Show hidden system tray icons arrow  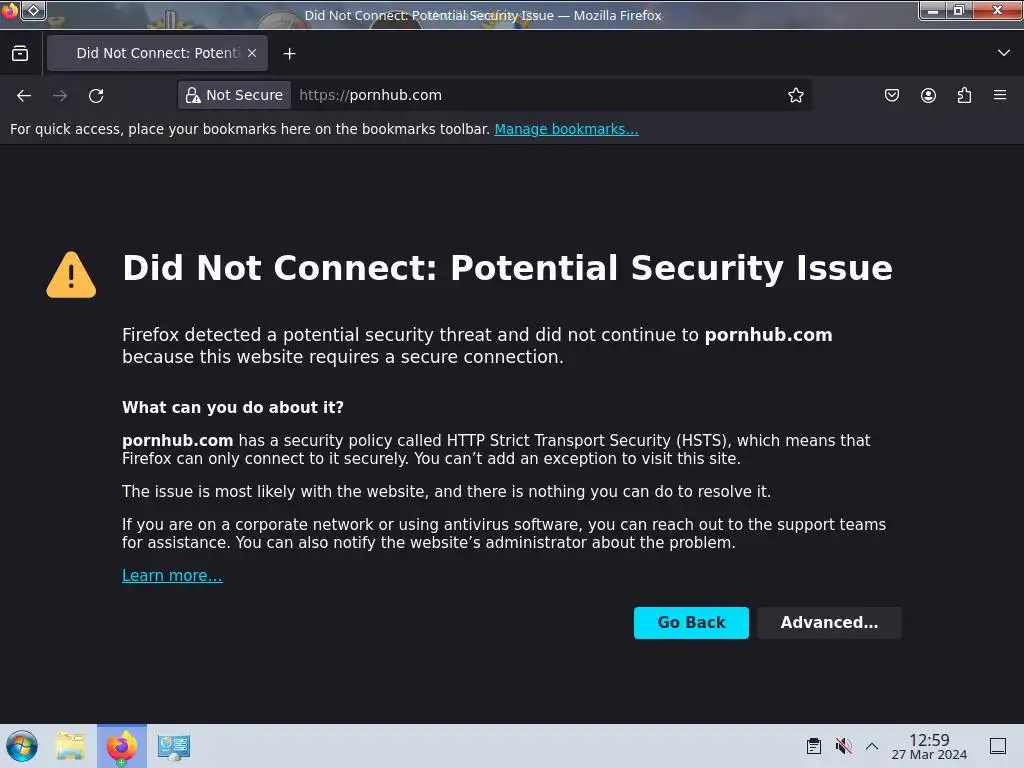[x=872, y=746]
